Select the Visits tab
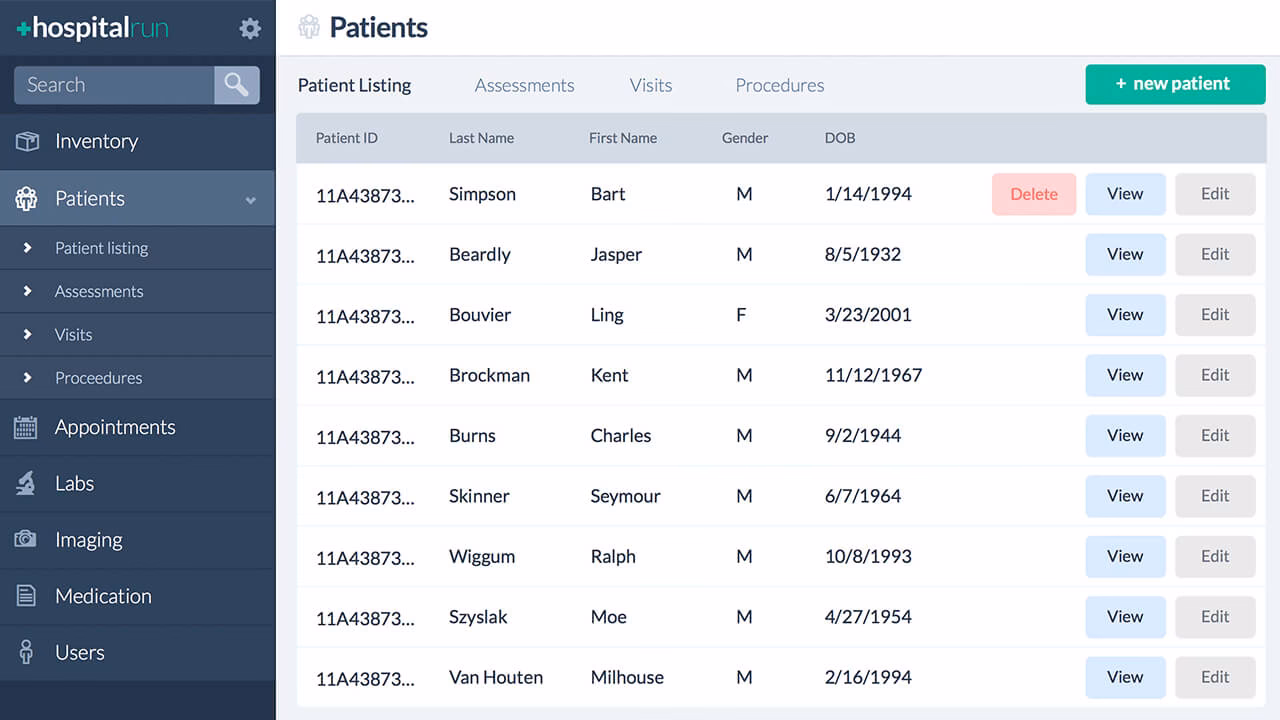 tap(650, 85)
